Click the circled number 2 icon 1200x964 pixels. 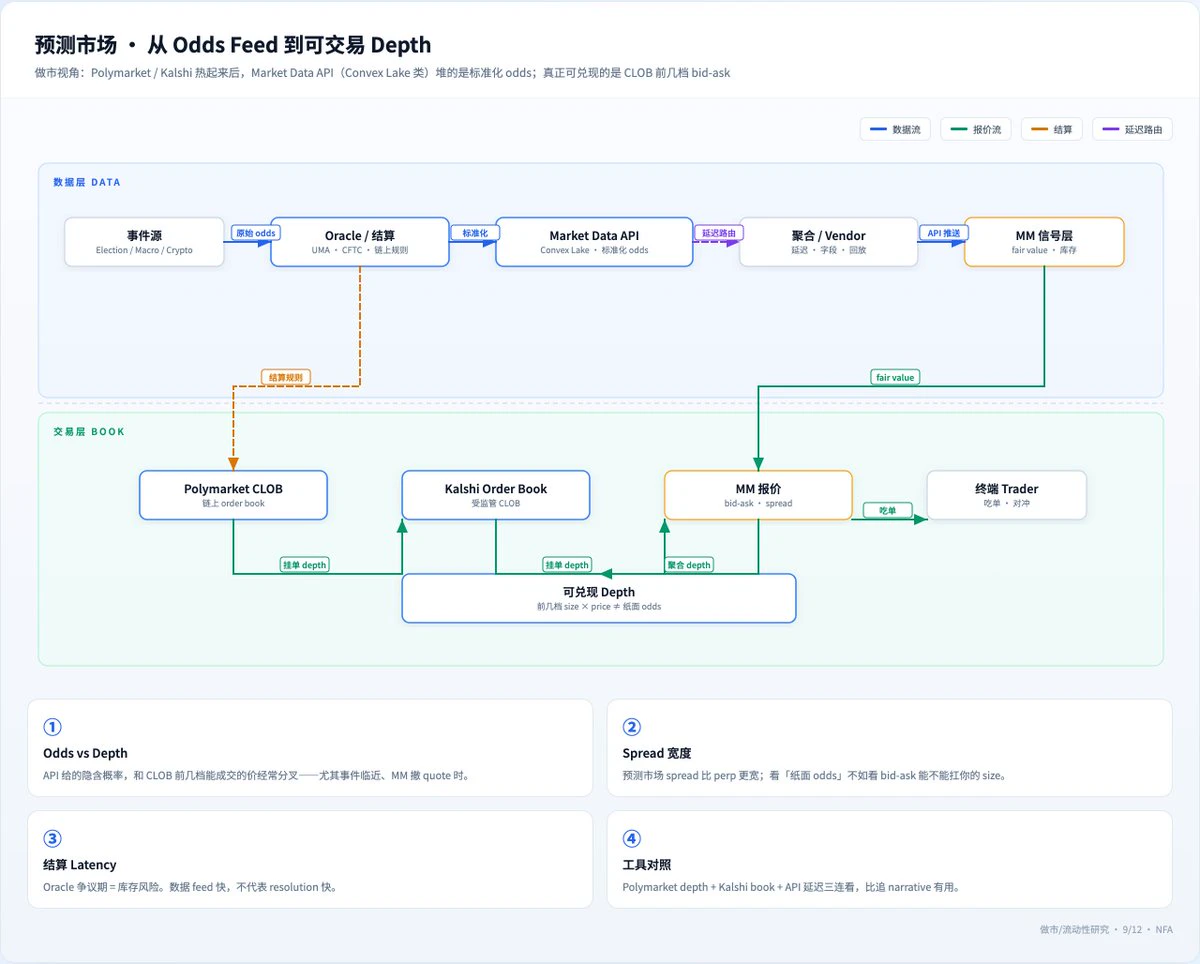[x=631, y=727]
